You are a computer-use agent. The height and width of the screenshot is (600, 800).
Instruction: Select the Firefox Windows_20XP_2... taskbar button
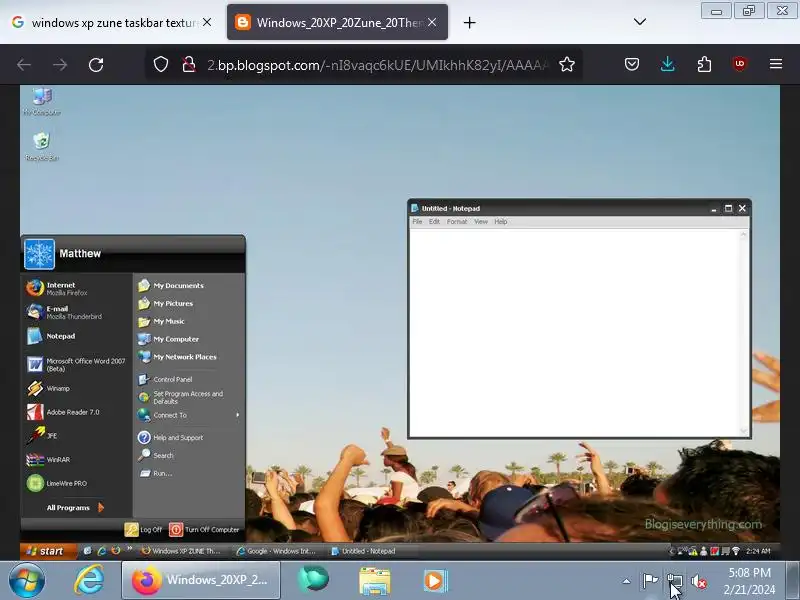(201, 580)
